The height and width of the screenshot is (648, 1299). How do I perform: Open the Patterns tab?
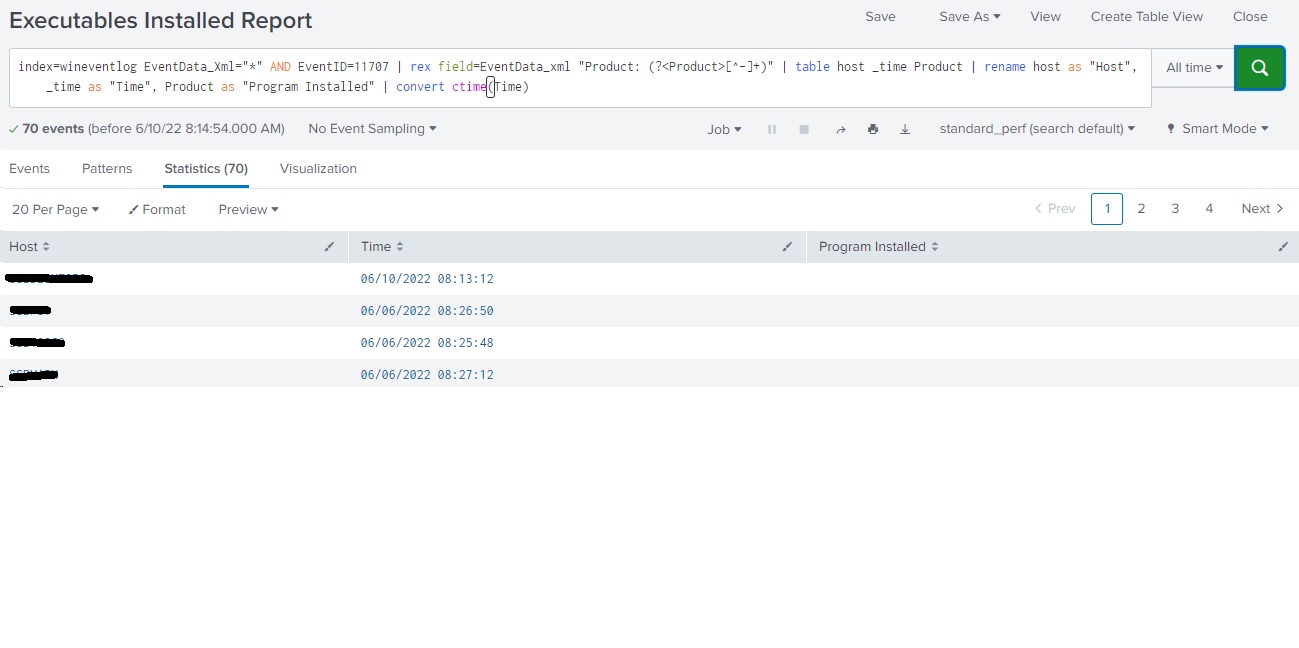click(x=107, y=168)
